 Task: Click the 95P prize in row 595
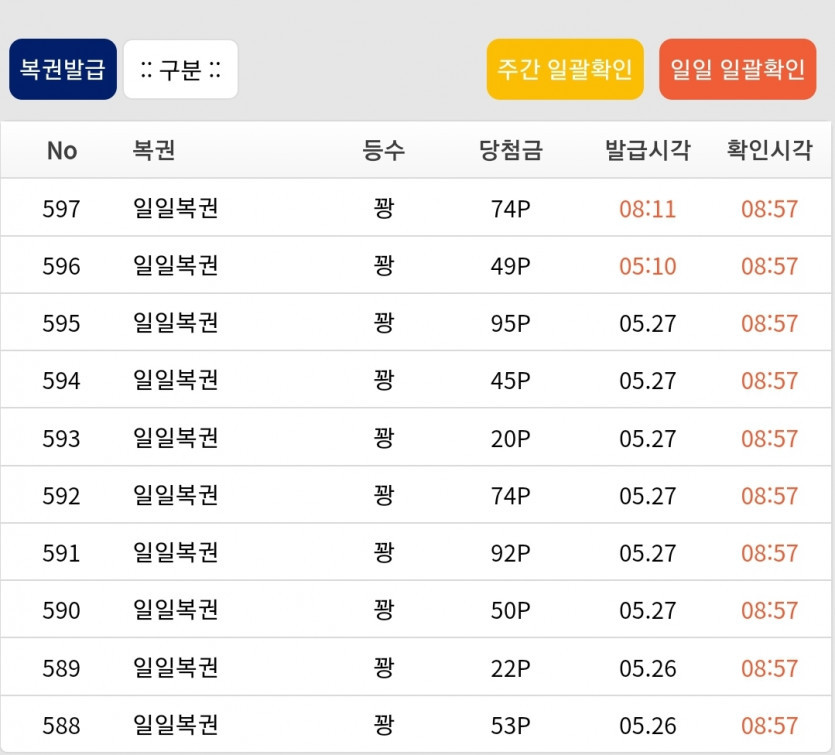pyautogui.click(x=510, y=323)
